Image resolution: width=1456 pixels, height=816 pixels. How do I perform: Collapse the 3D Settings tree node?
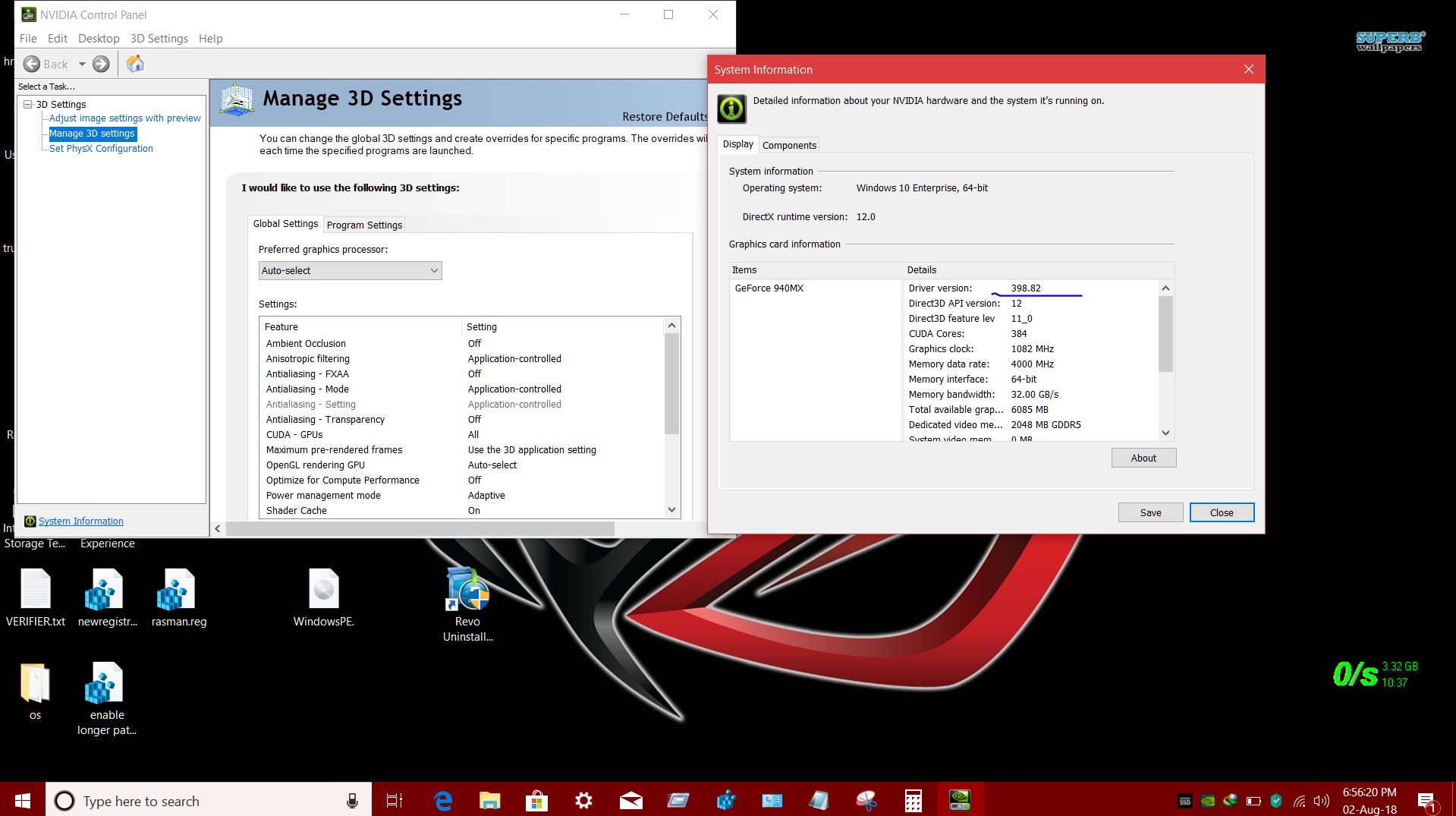28,104
